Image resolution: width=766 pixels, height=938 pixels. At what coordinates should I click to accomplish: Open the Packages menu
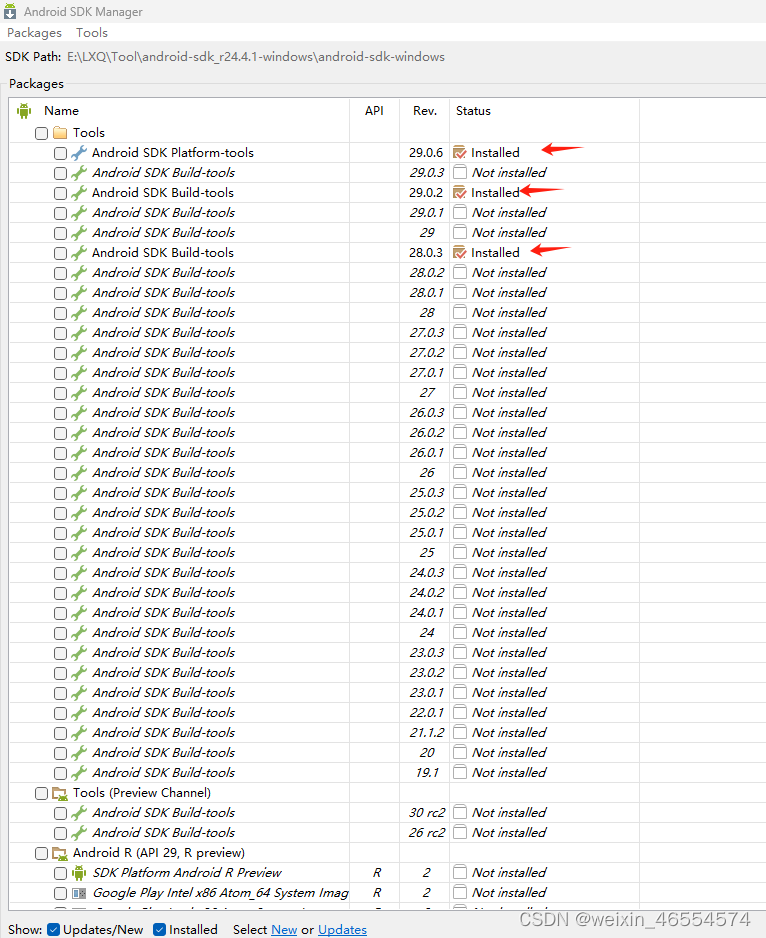coord(34,32)
